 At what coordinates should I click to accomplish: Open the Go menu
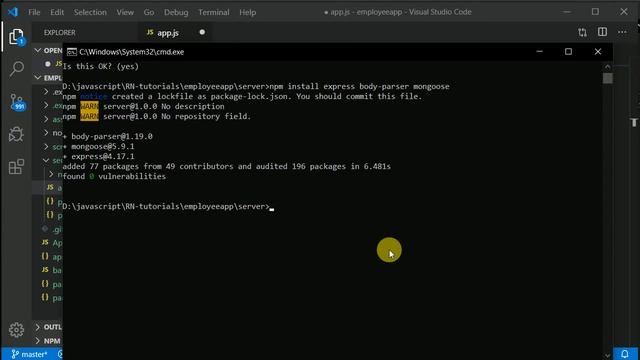pos(149,12)
